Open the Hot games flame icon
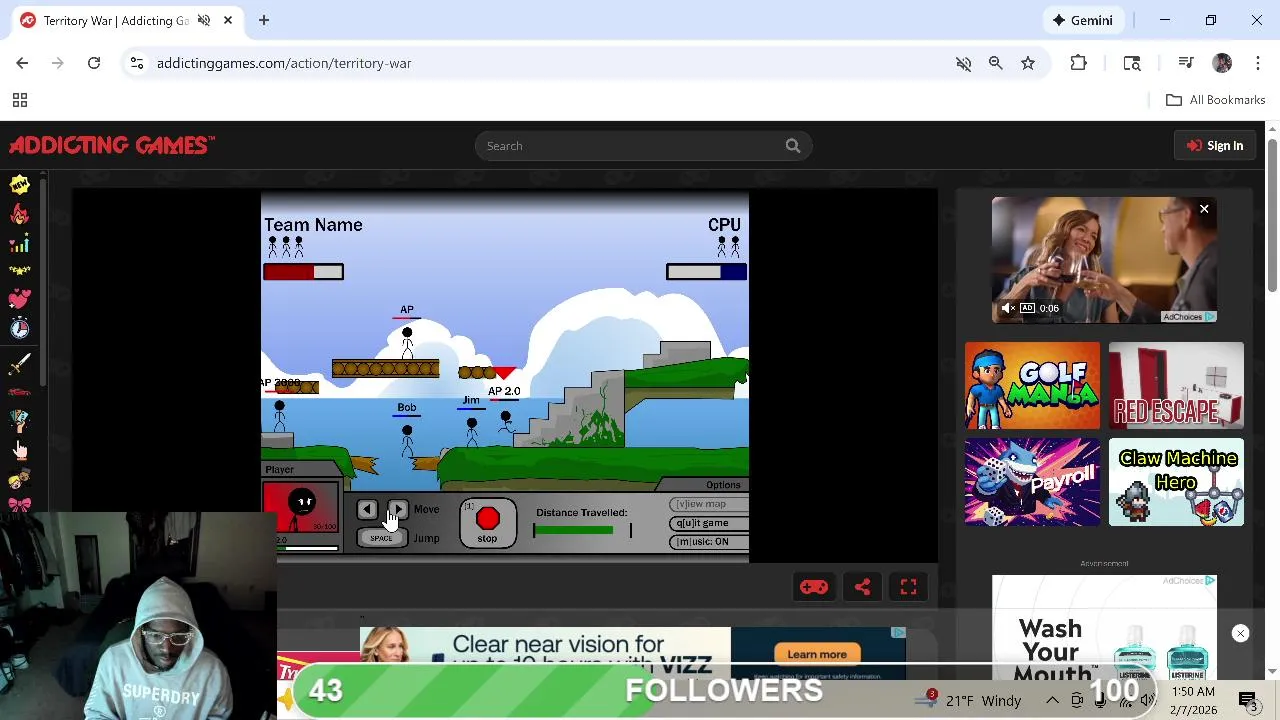The height and width of the screenshot is (720, 1280). click(19, 214)
